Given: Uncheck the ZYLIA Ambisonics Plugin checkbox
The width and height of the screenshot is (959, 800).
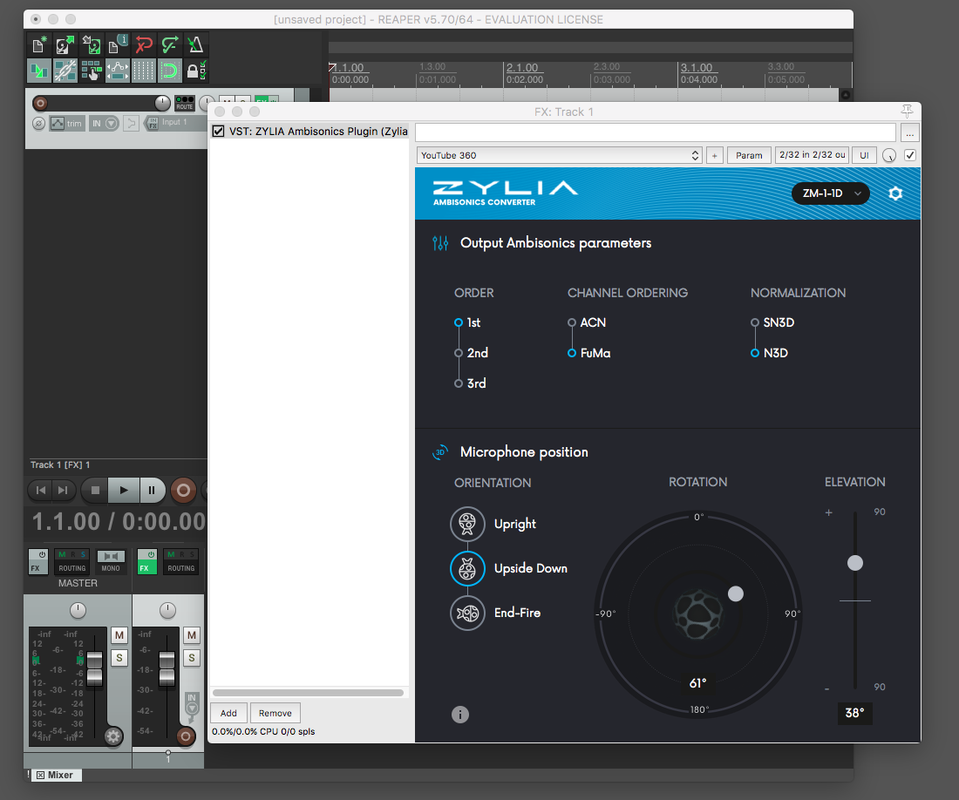Looking at the screenshot, I should click(218, 131).
